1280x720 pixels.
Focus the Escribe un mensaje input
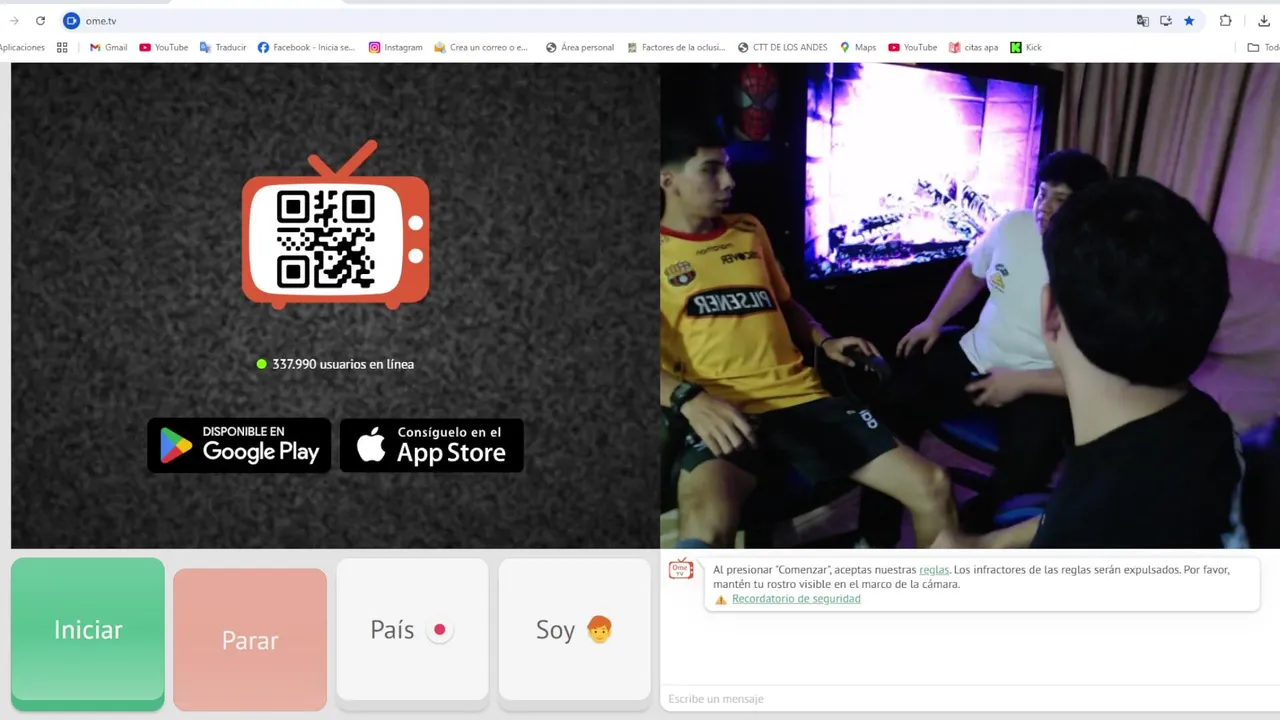click(968, 698)
